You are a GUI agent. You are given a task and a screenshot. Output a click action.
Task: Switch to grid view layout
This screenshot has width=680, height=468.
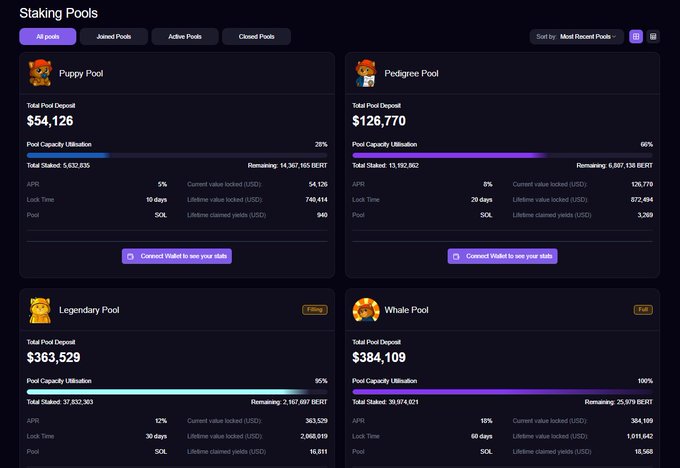pos(636,37)
